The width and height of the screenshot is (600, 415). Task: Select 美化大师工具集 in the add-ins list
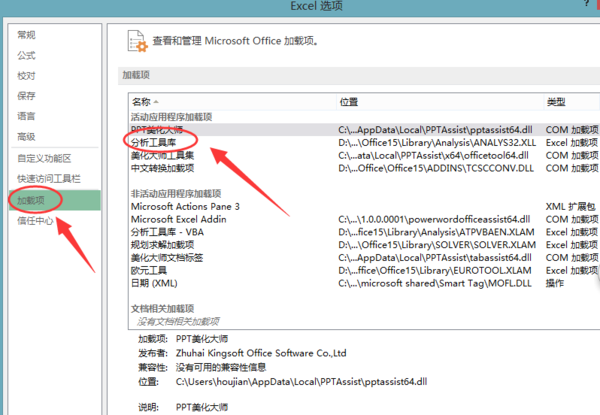163,155
